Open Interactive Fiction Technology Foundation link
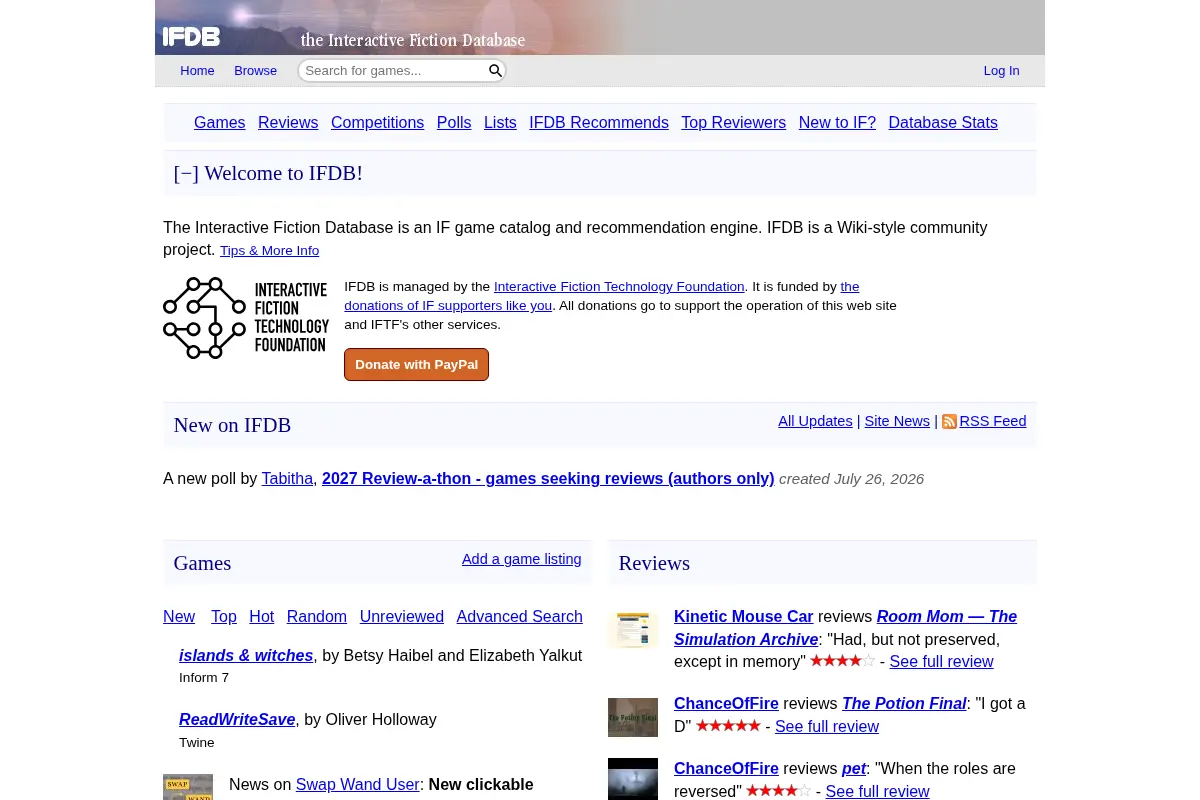The width and height of the screenshot is (1200, 800). [x=619, y=287]
